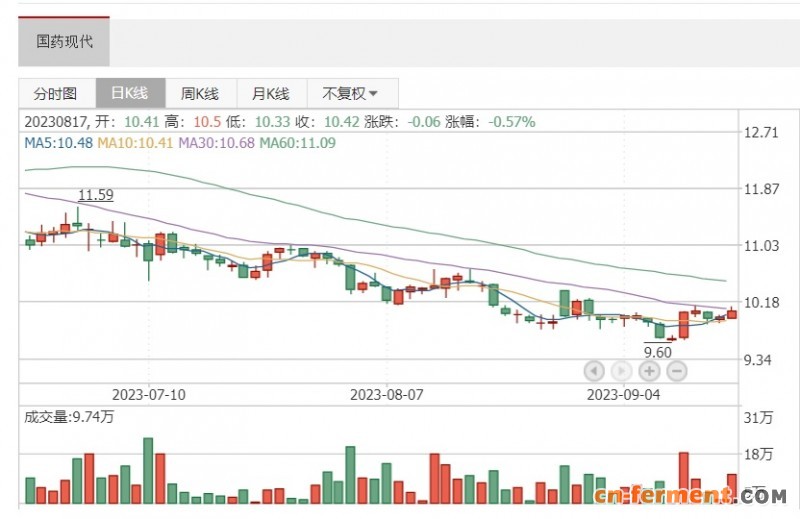This screenshot has width=800, height=519.
Task: Open the 不复权 adjustment dropdown
Action: tap(351, 94)
